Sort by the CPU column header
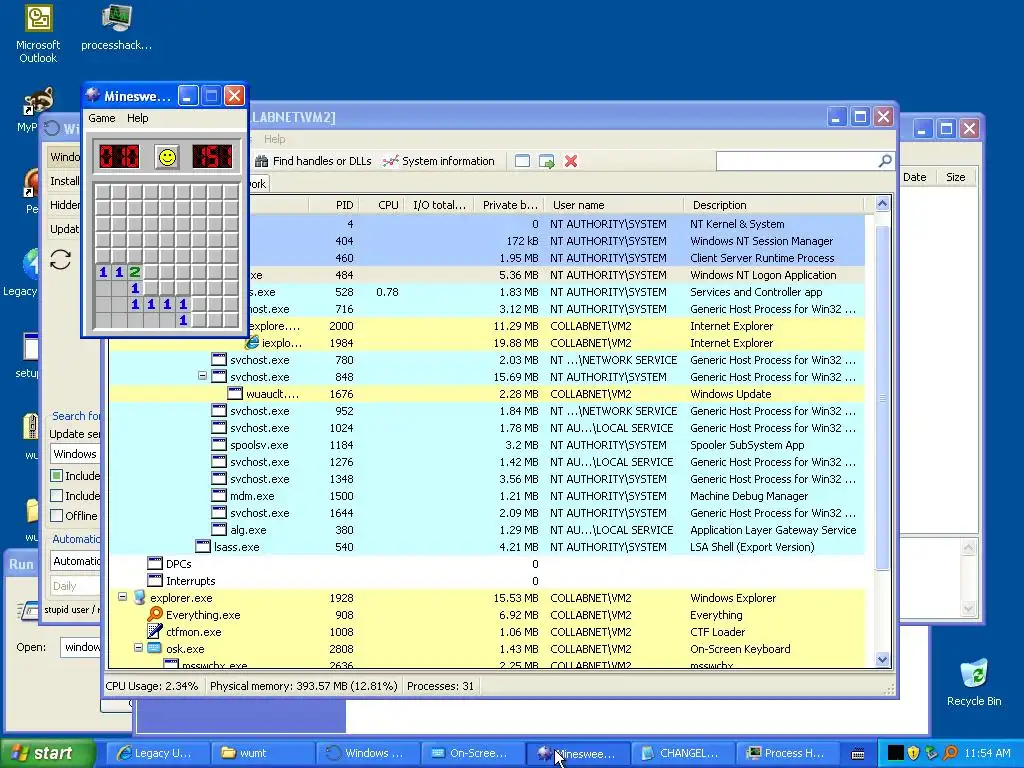The width and height of the screenshot is (1024, 768). click(380, 205)
